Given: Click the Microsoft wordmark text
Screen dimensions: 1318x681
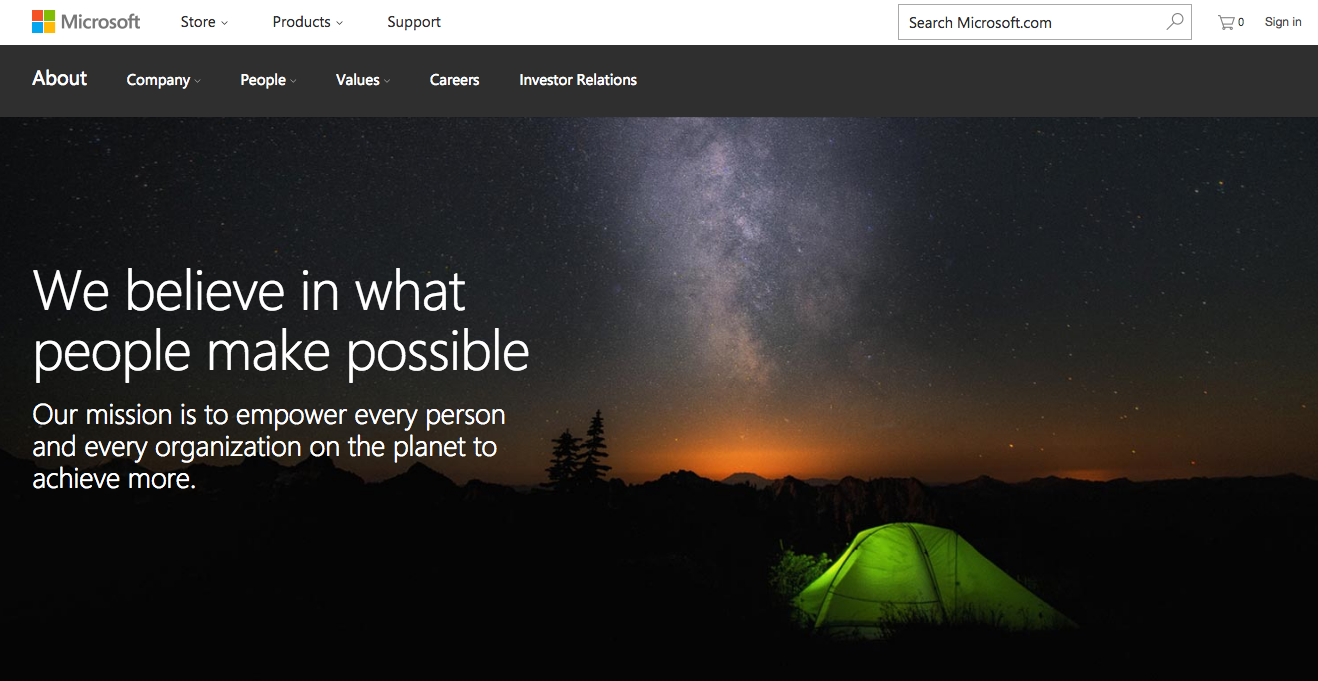Looking at the screenshot, I should pos(101,22).
